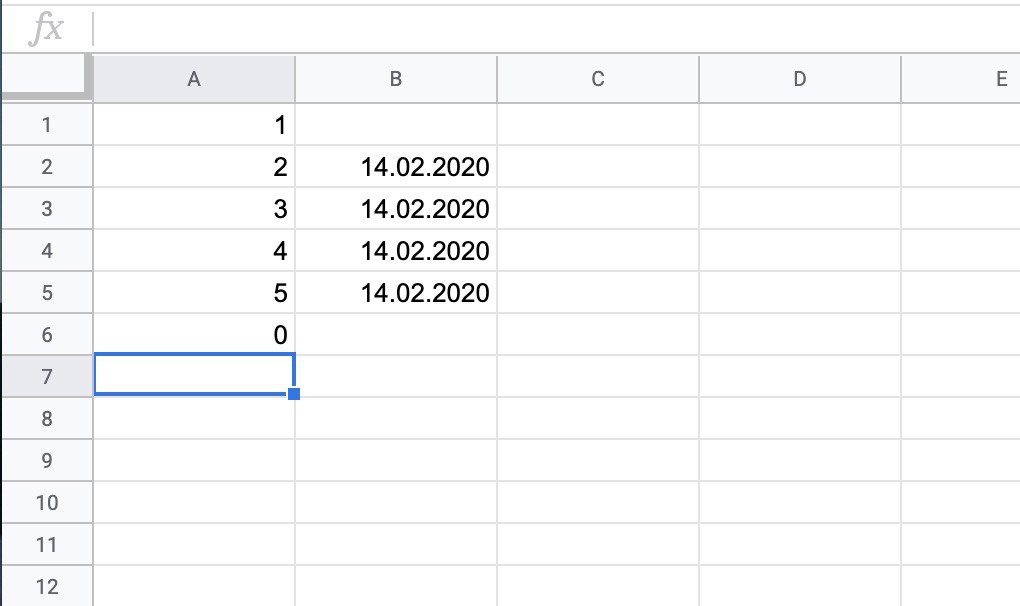Select row 12 header
The width and height of the screenshot is (1020, 606).
[x=46, y=586]
